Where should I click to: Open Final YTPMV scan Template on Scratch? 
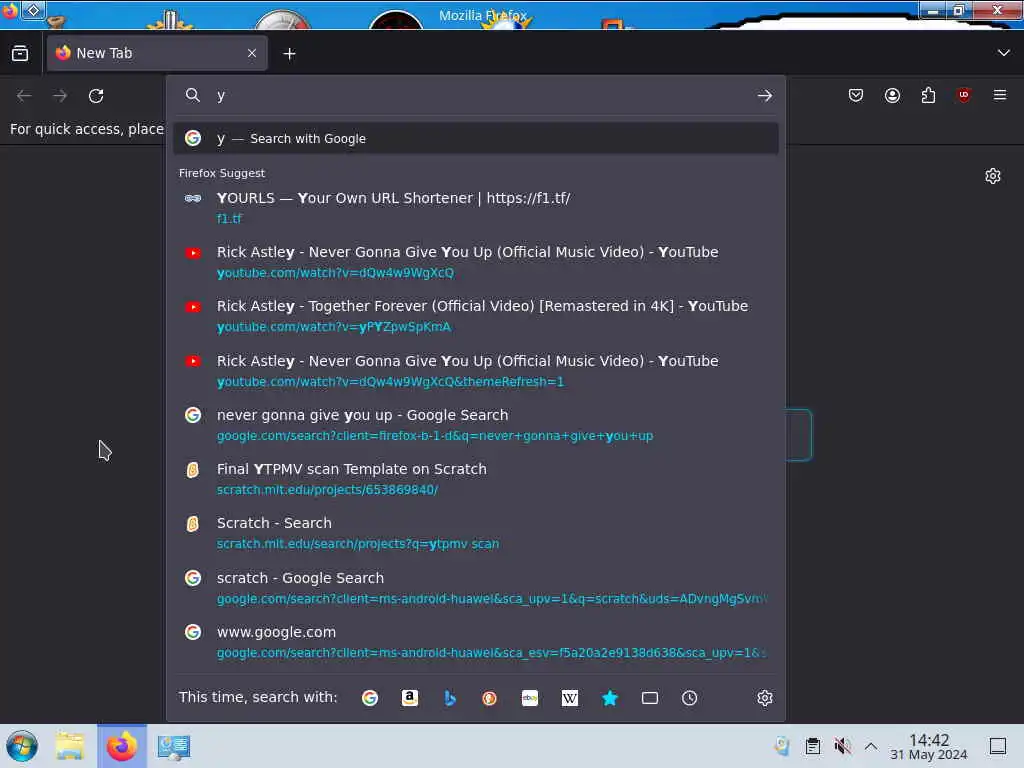pos(475,479)
